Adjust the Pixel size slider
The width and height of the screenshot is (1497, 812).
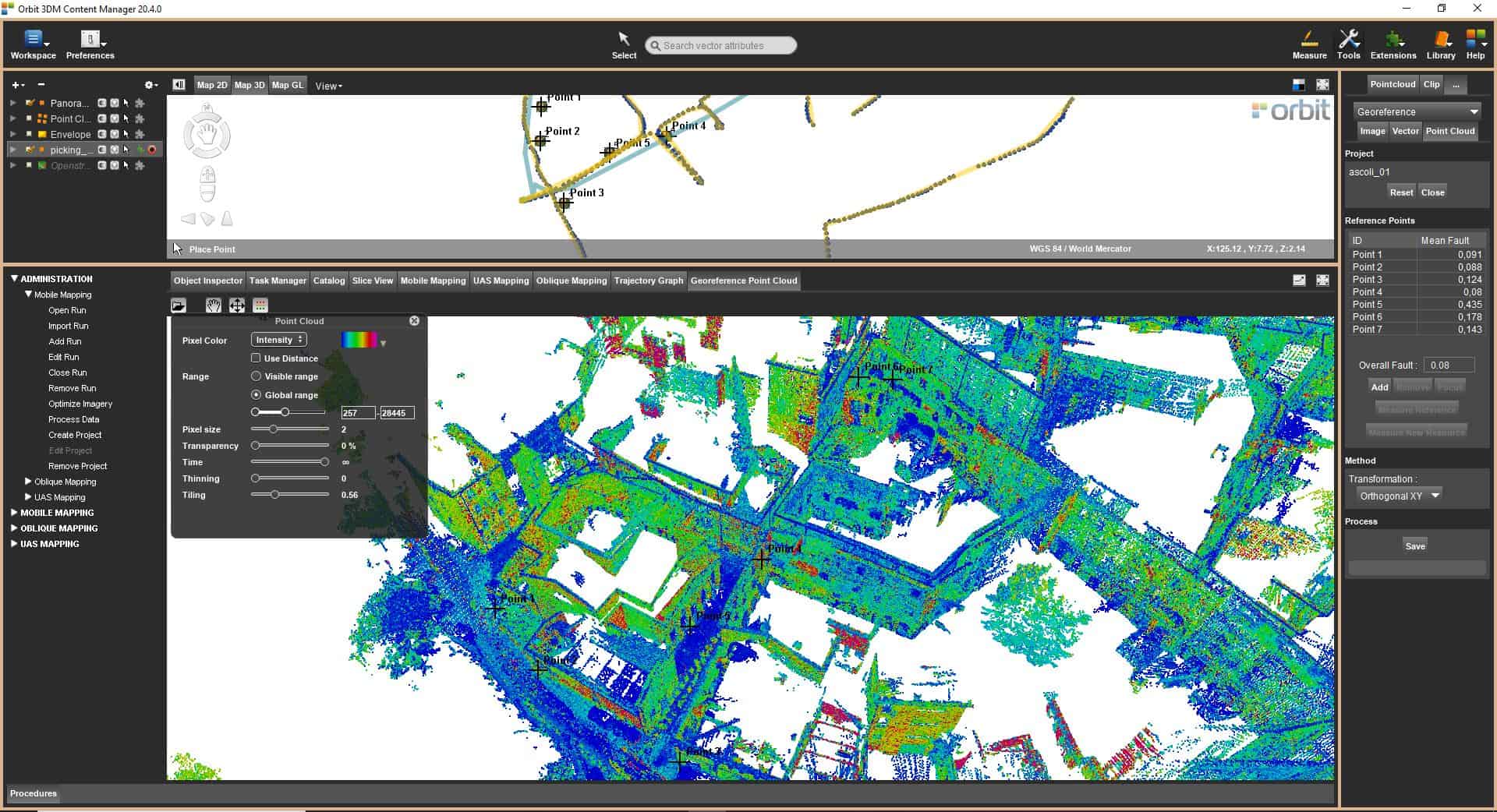(273, 429)
